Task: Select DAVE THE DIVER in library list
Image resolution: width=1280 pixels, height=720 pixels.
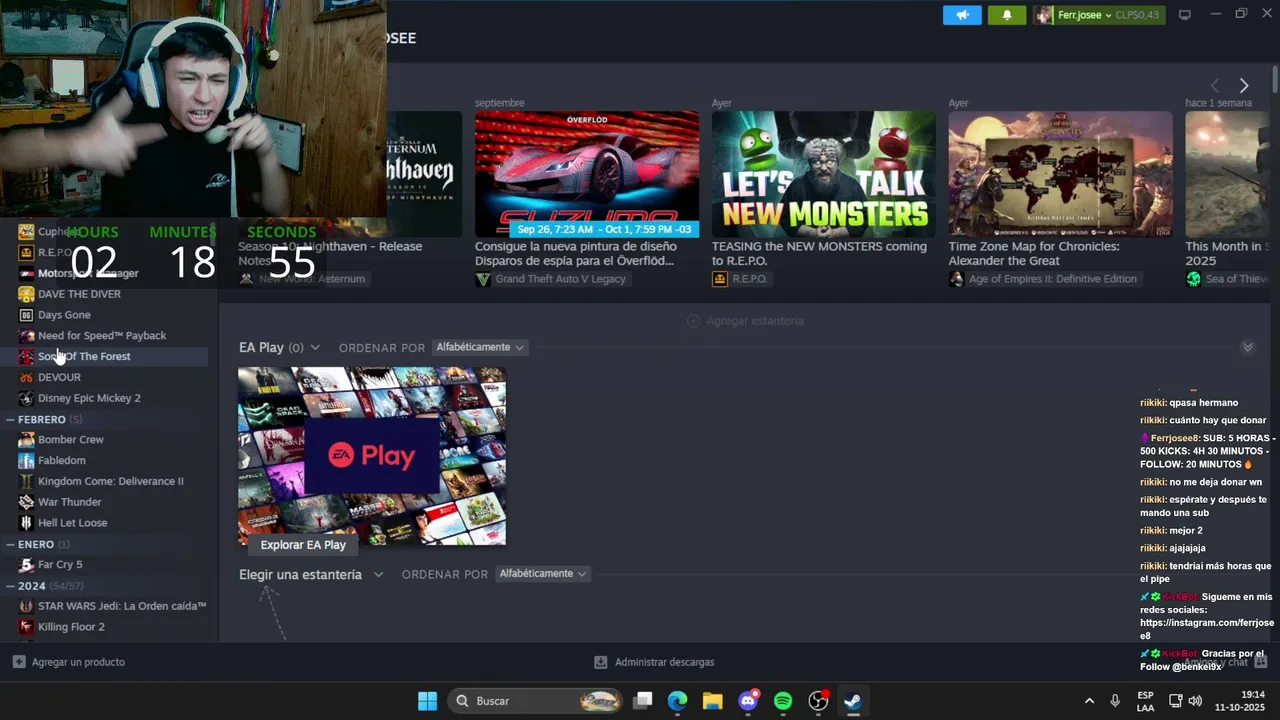Action: coord(79,294)
